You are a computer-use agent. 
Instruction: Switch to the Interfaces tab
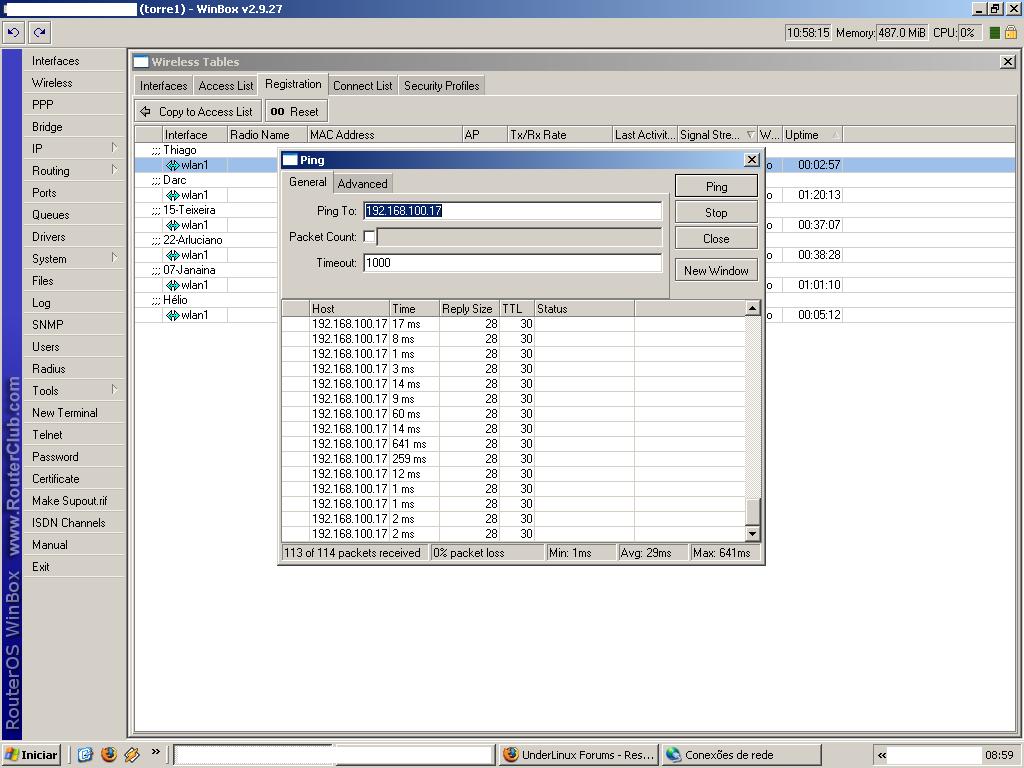163,86
